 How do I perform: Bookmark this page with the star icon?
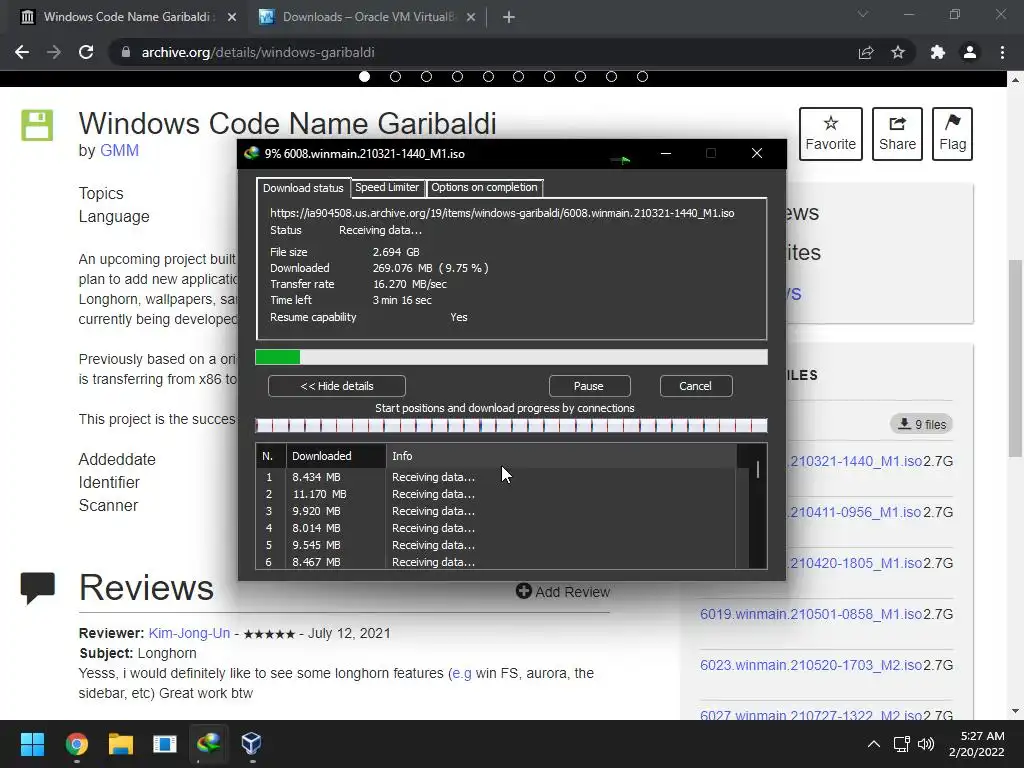[898, 52]
